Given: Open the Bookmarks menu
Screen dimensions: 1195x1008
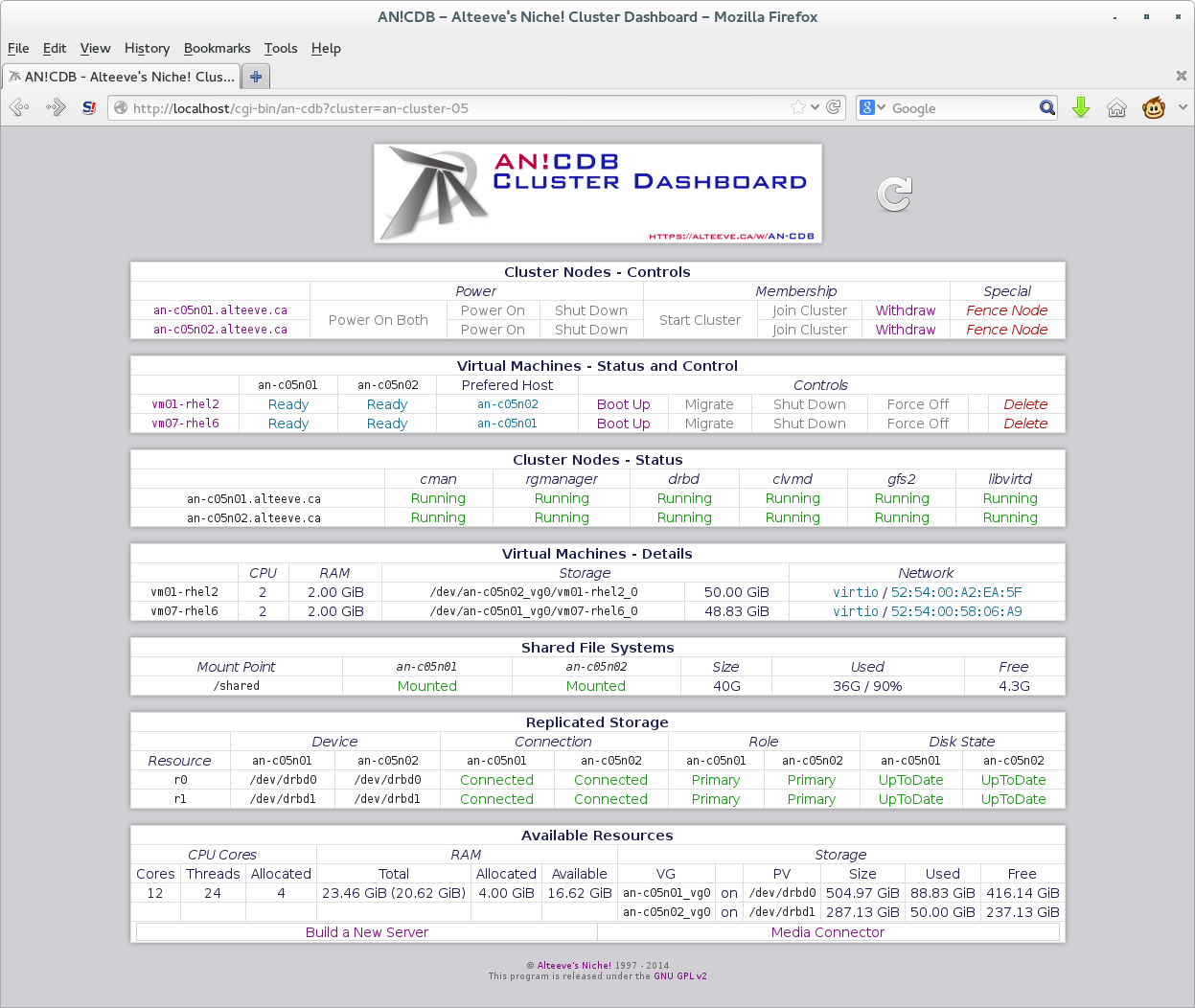Looking at the screenshot, I should 217,48.
